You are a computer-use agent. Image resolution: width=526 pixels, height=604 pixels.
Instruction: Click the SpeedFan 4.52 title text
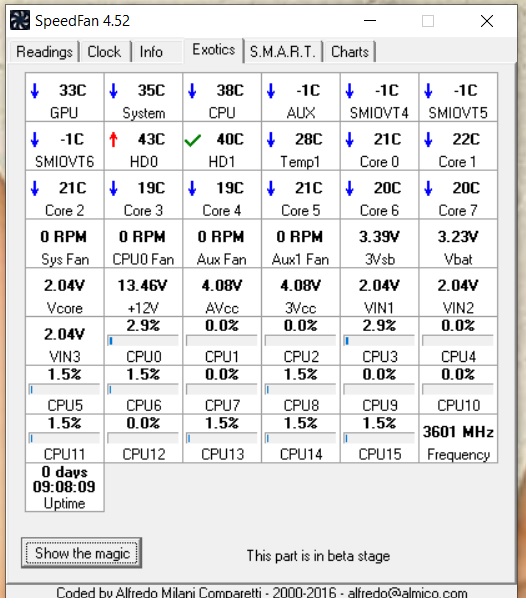82,21
